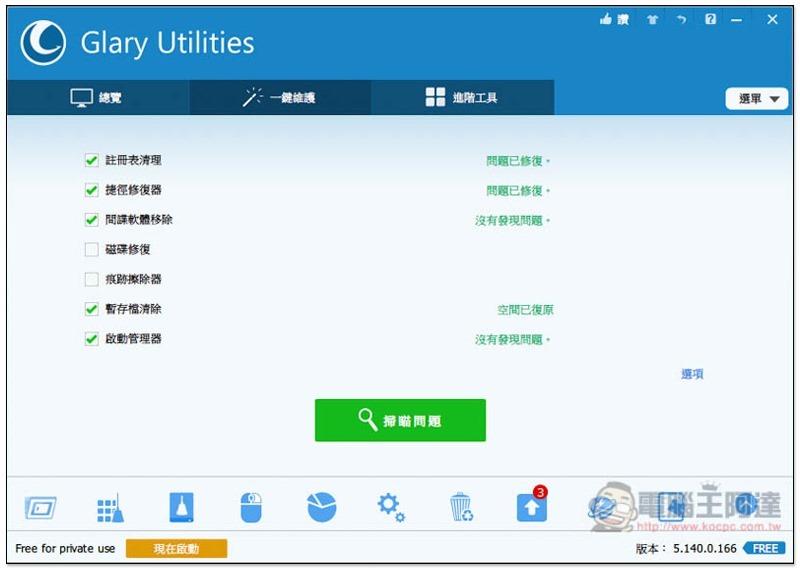Screen dimensions: 800x570
Task: Switch to the 總覽 tab
Action: click(97, 97)
